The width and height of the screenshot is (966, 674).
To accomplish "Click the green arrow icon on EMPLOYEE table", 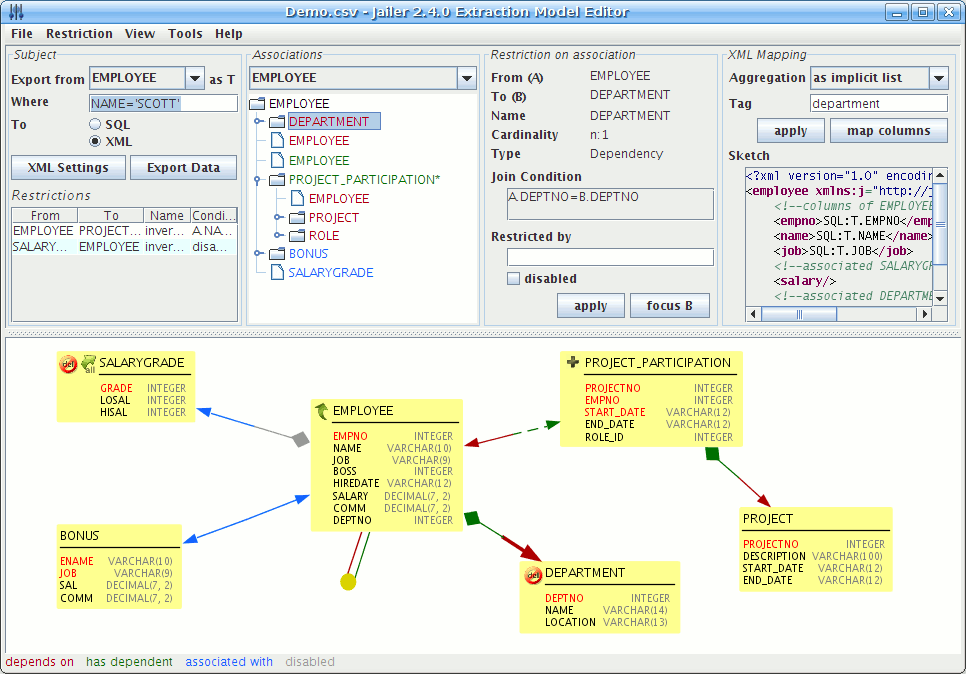I will pyautogui.click(x=322, y=411).
